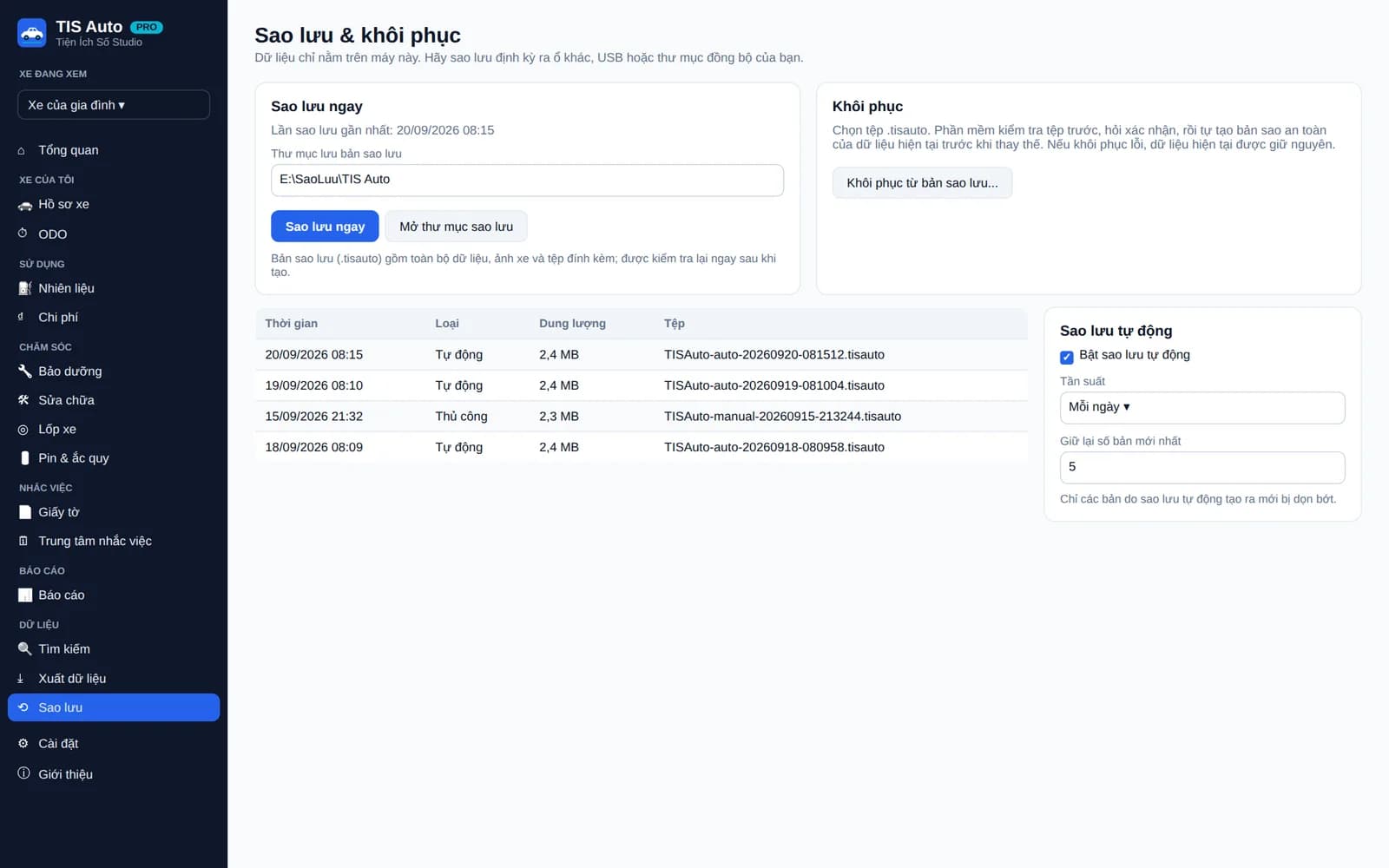Click the Dung lượng column header
Screen dimensions: 1389x868
[572, 323]
